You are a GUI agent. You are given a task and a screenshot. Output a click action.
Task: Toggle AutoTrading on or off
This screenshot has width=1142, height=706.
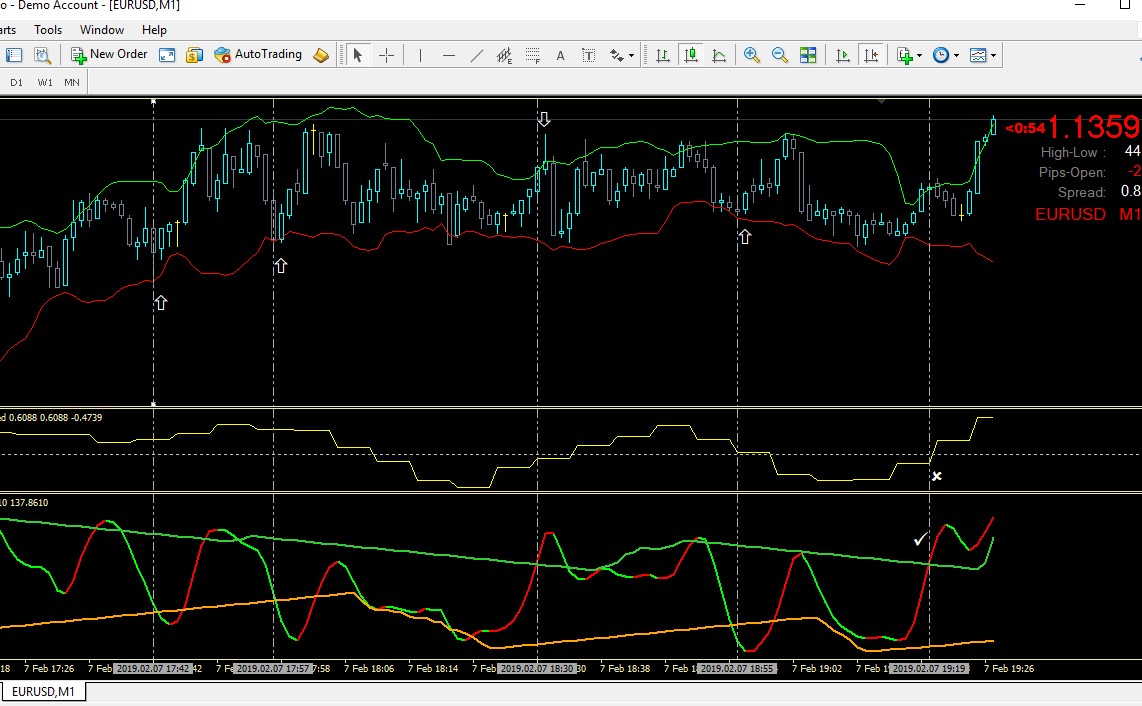tap(258, 55)
